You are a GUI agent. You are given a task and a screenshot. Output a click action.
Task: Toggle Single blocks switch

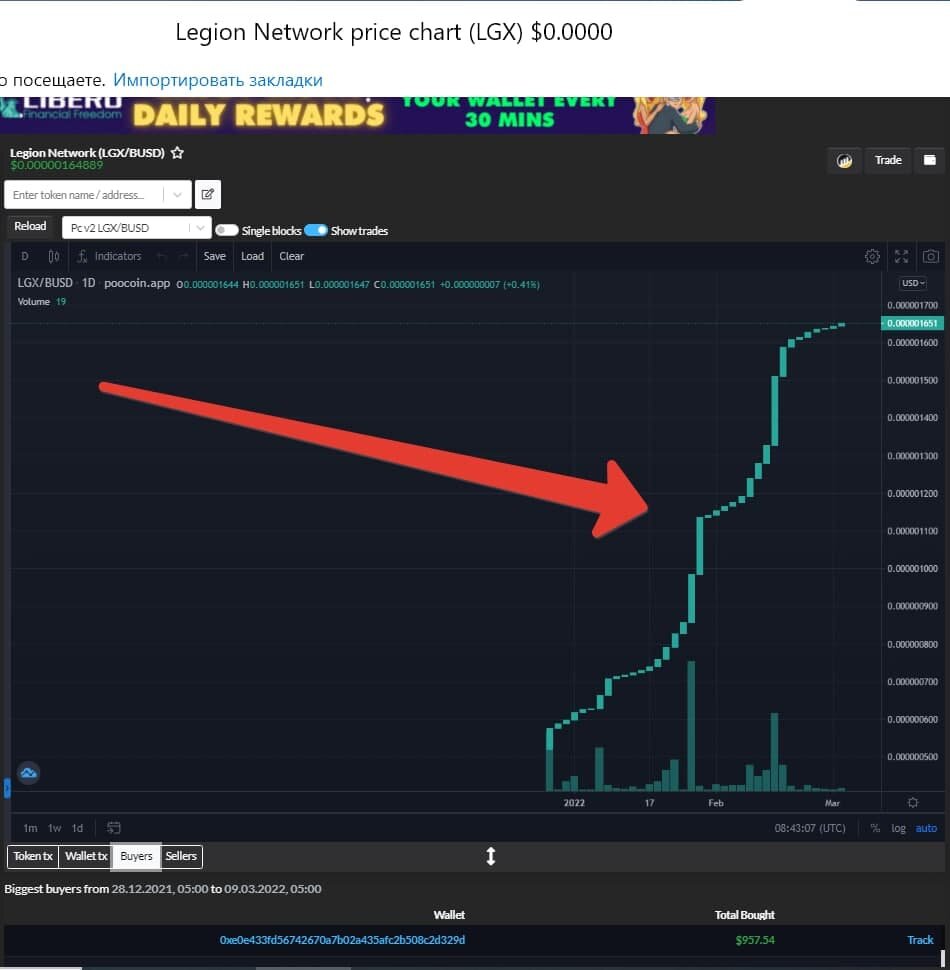click(x=227, y=230)
